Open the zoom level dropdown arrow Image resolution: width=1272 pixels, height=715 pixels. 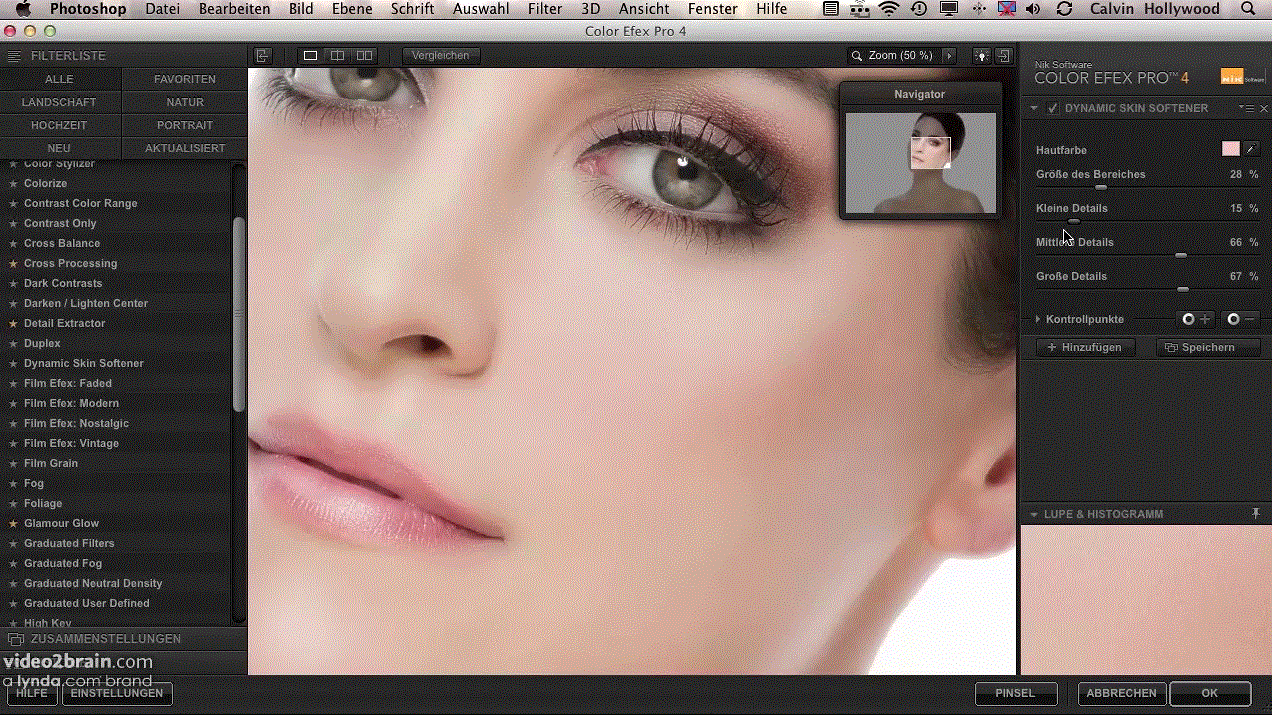tap(949, 56)
